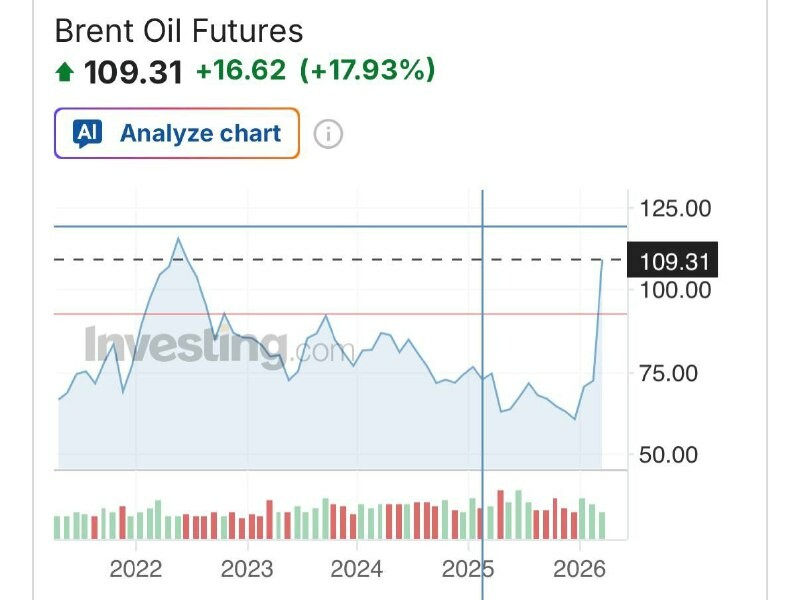Click the 2022 peak on the price line
Image resolution: width=800 pixels, height=600 pixels.
[x=178, y=238]
